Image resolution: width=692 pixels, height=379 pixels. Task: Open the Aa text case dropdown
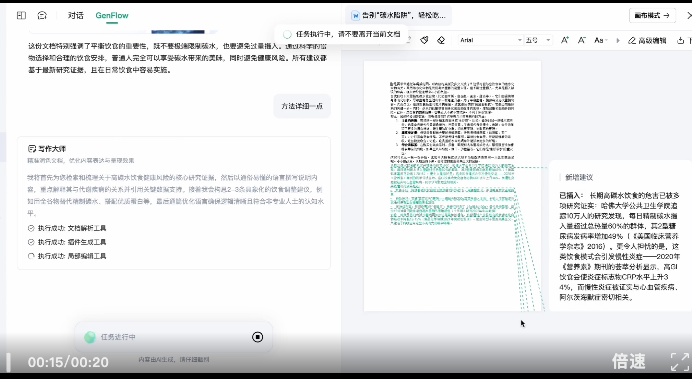(x=600, y=40)
